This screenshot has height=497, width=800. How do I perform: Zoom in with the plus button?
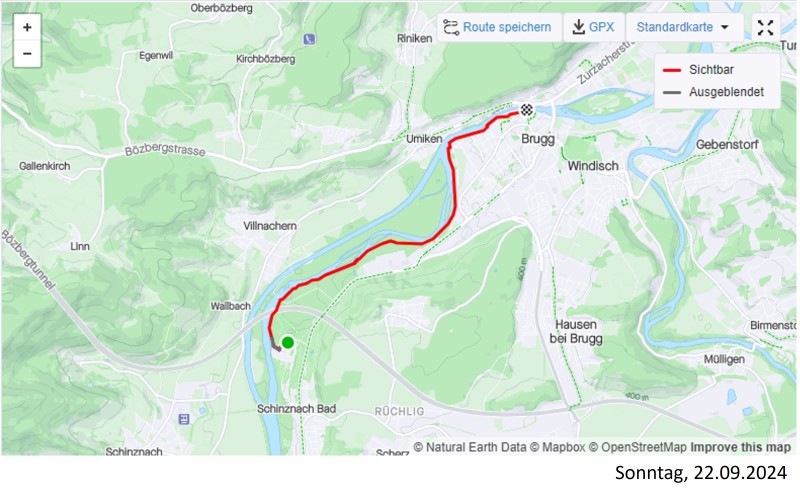[x=27, y=28]
